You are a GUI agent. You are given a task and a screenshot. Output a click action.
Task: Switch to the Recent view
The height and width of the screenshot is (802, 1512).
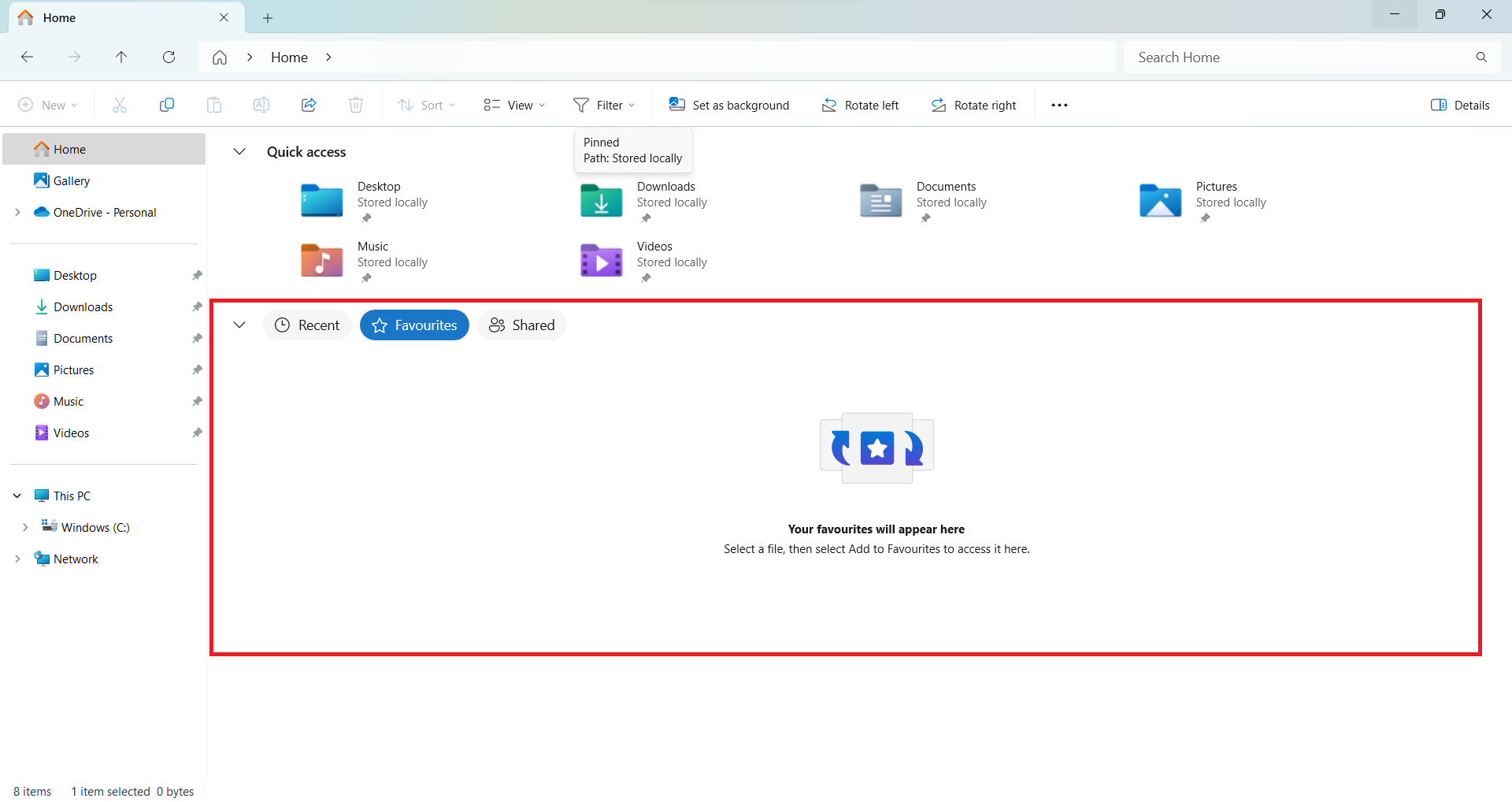(307, 325)
